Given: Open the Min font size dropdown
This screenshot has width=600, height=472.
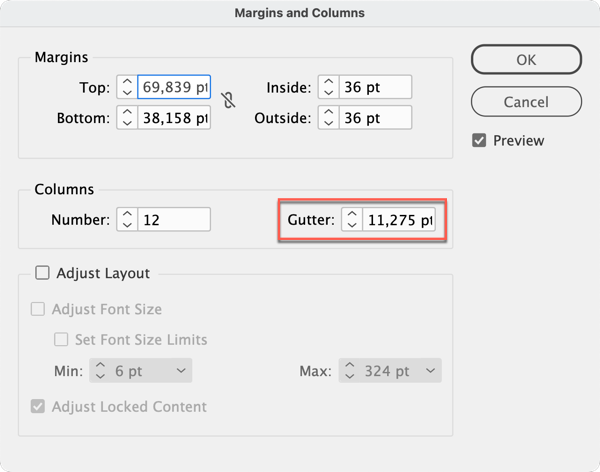Looking at the screenshot, I should point(181,371).
